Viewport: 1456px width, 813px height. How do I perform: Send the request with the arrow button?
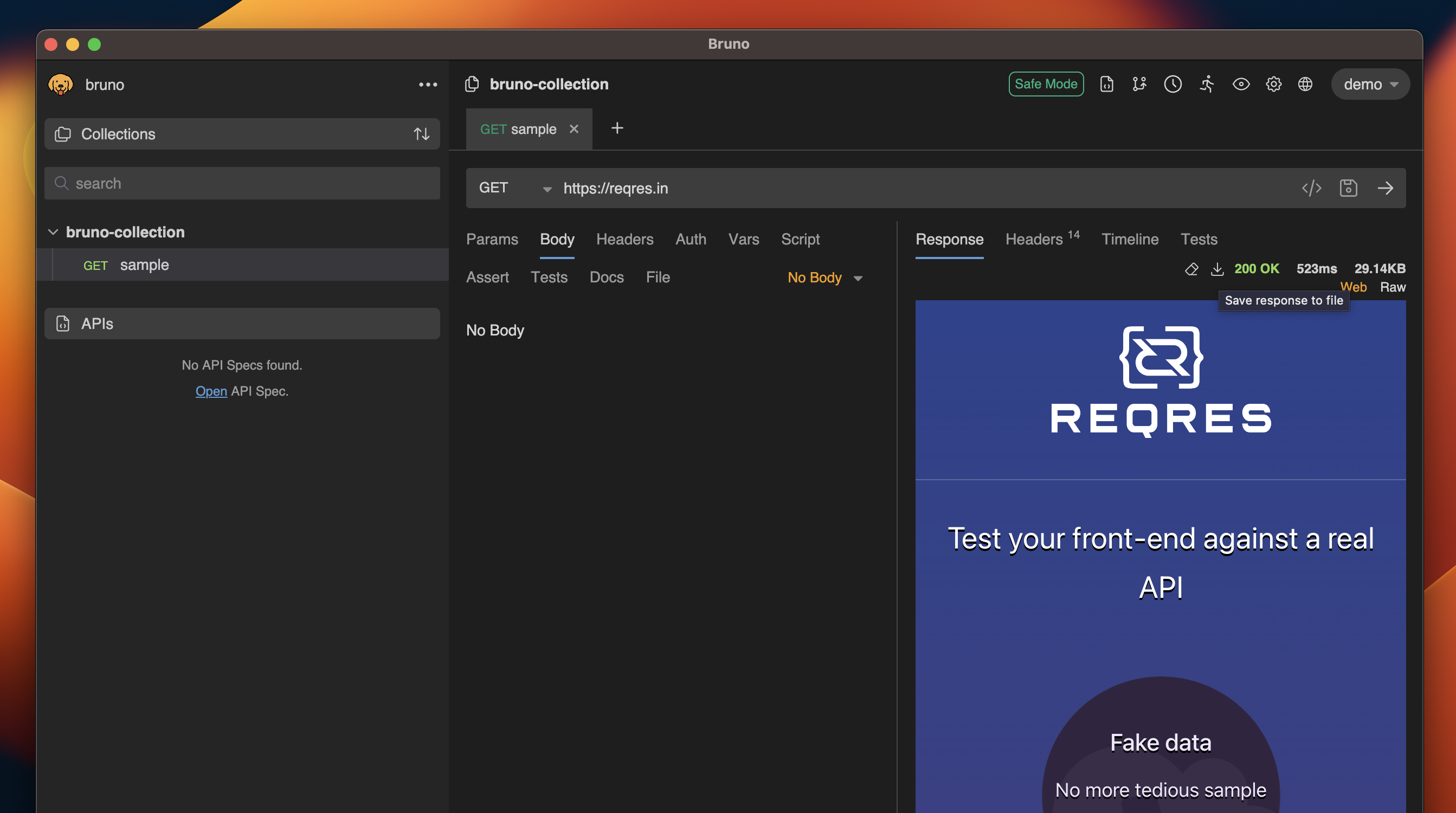pos(1386,188)
